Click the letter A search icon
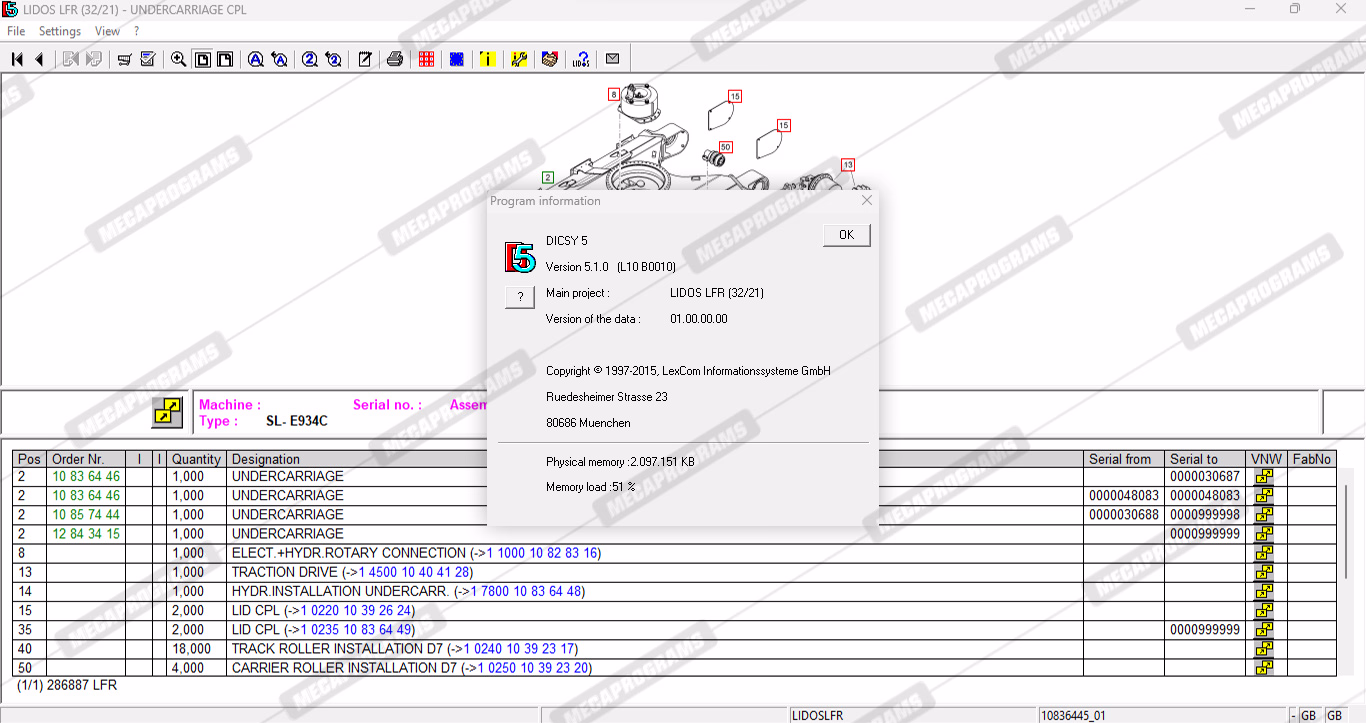Screen dimensions: 1366x723 [256, 59]
